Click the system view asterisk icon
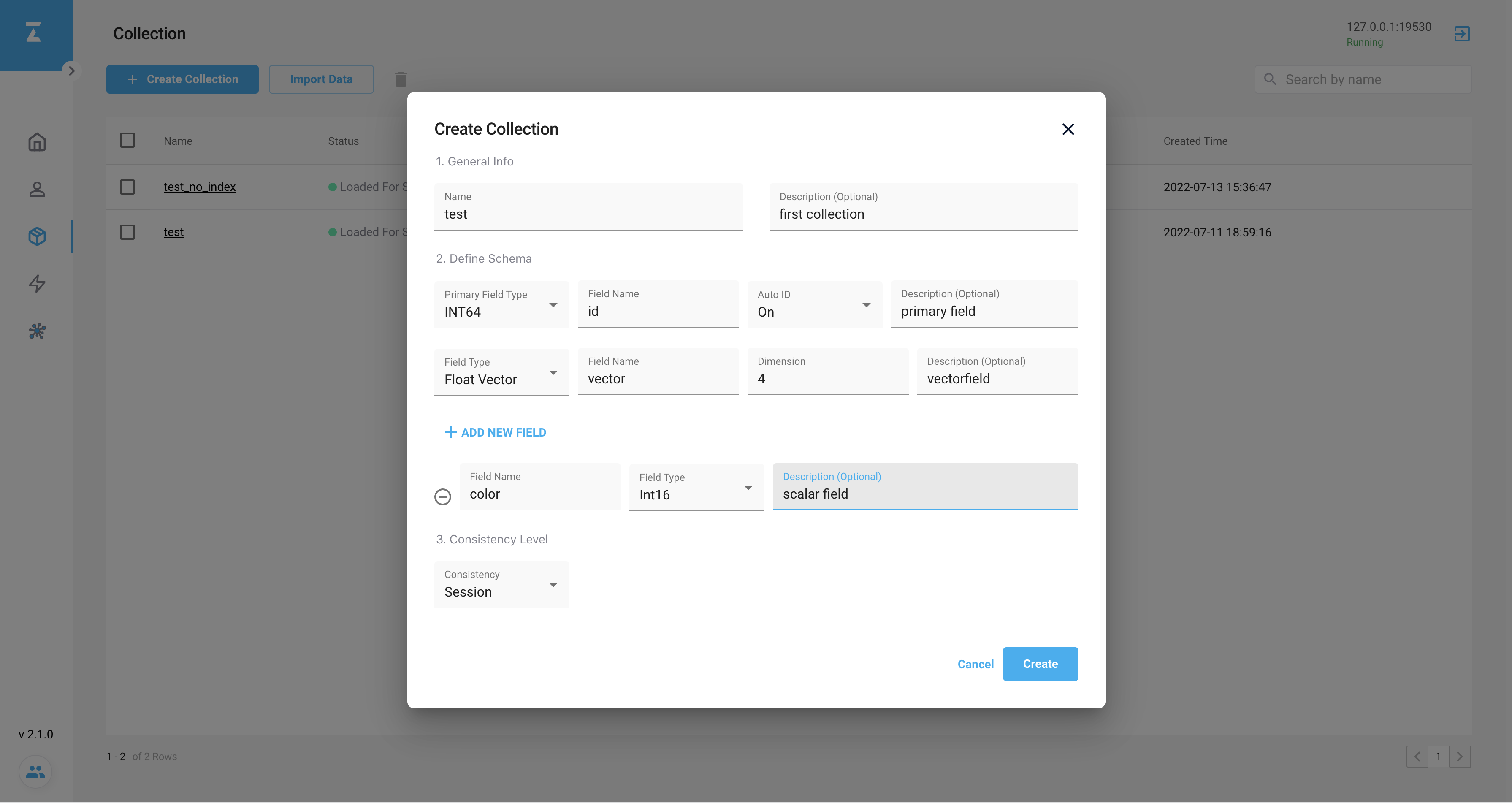Screen dimensions: 1512x803 (x=37, y=331)
